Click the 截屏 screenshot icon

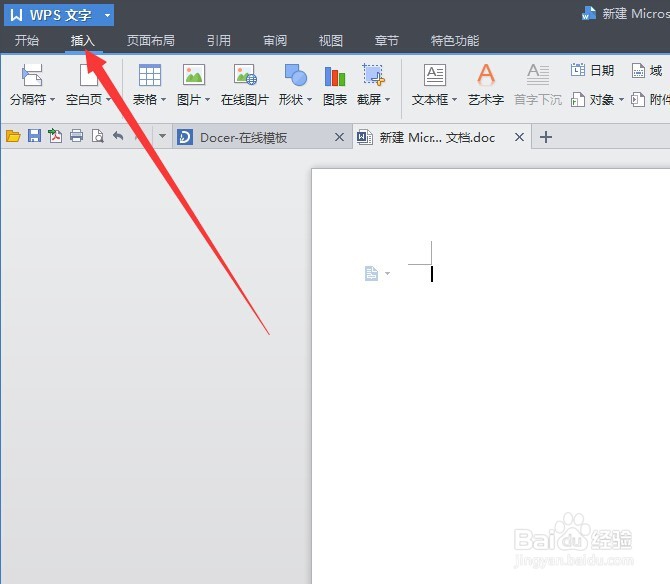373,75
